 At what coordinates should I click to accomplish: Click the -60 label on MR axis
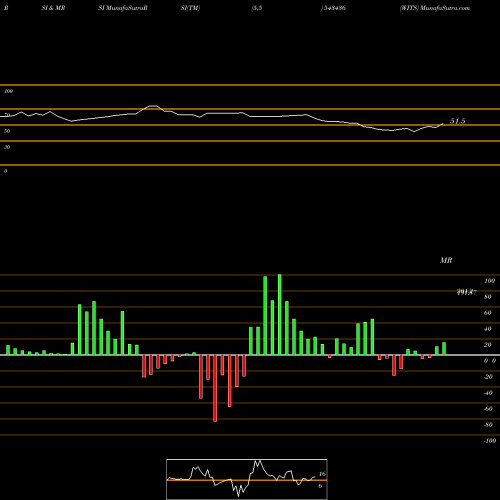coord(488,409)
